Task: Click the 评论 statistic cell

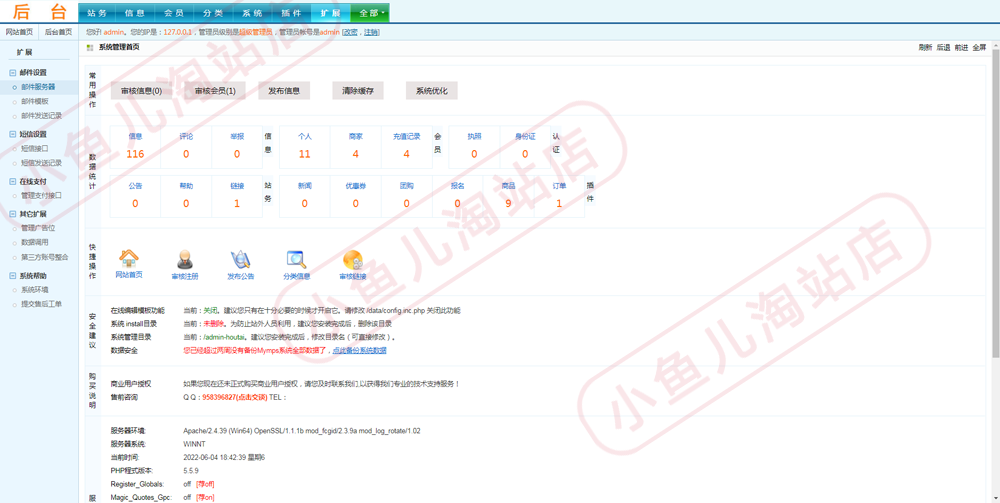Action: [186, 147]
